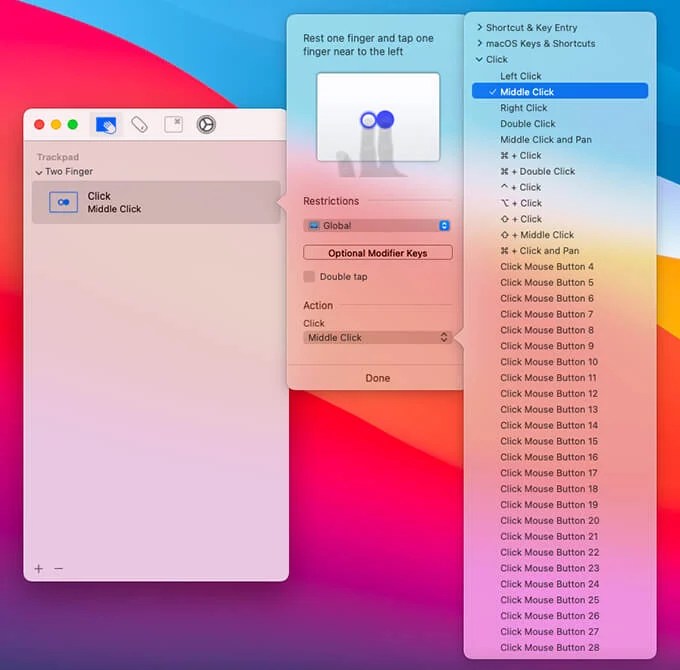Viewport: 680px width, 670px height.
Task: Collapse the Two Finger section
Action: (39, 172)
